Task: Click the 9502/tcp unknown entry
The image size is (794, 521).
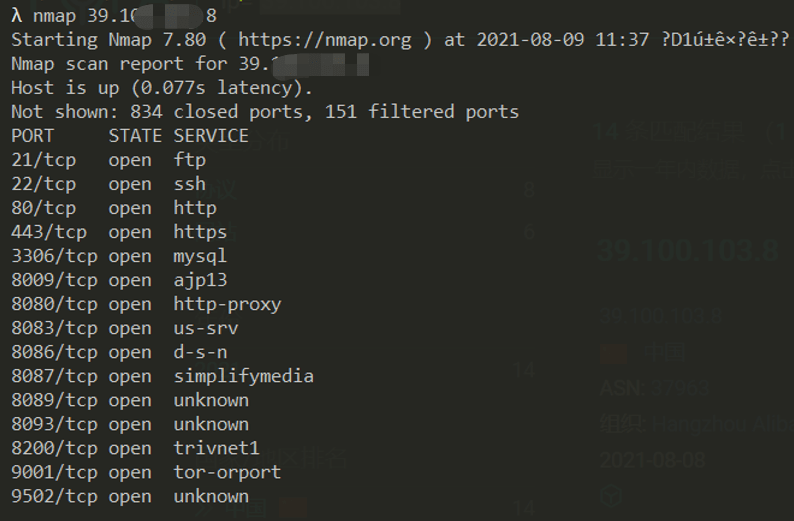Action: [130, 497]
